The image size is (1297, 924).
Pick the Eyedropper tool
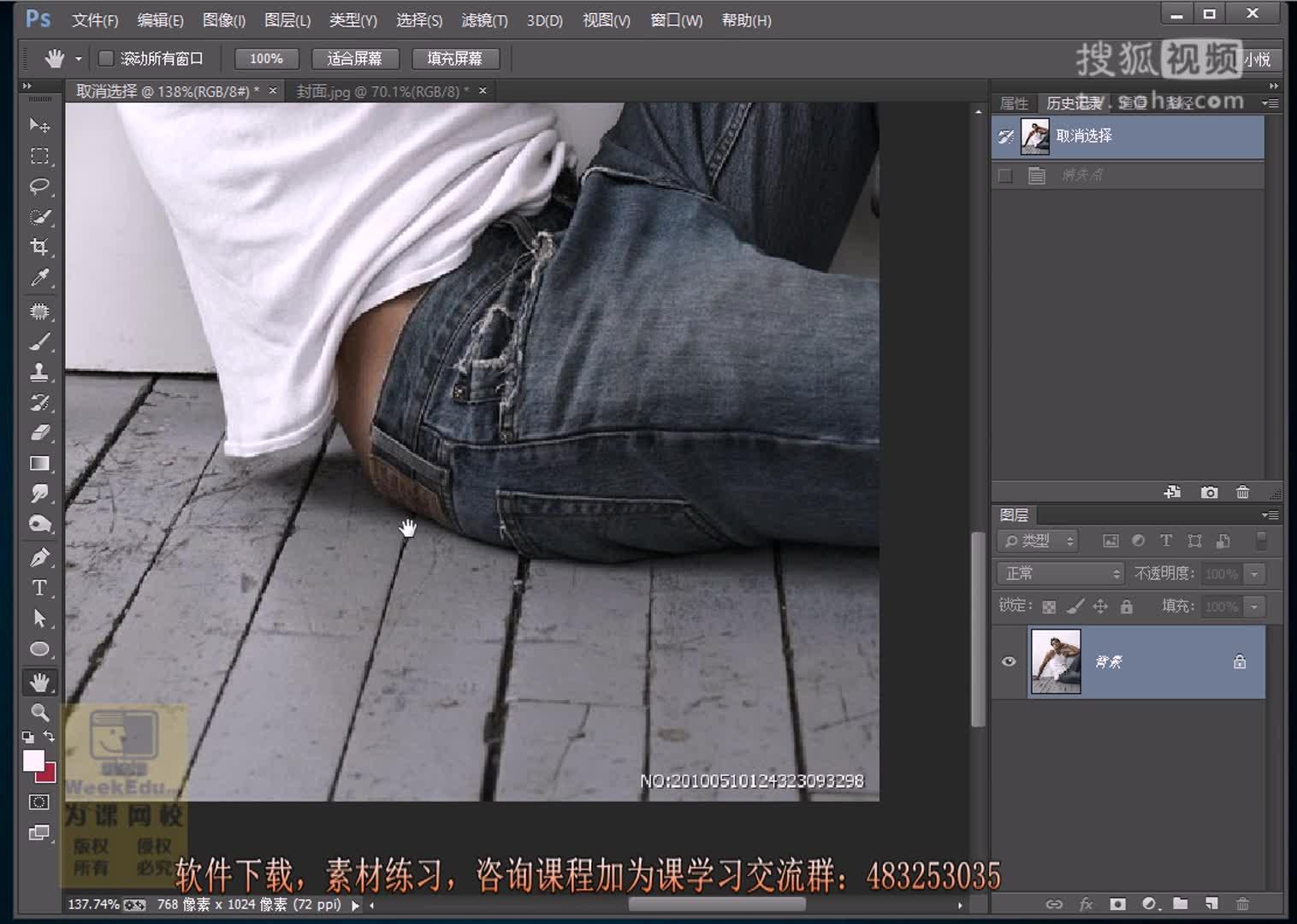[x=39, y=277]
